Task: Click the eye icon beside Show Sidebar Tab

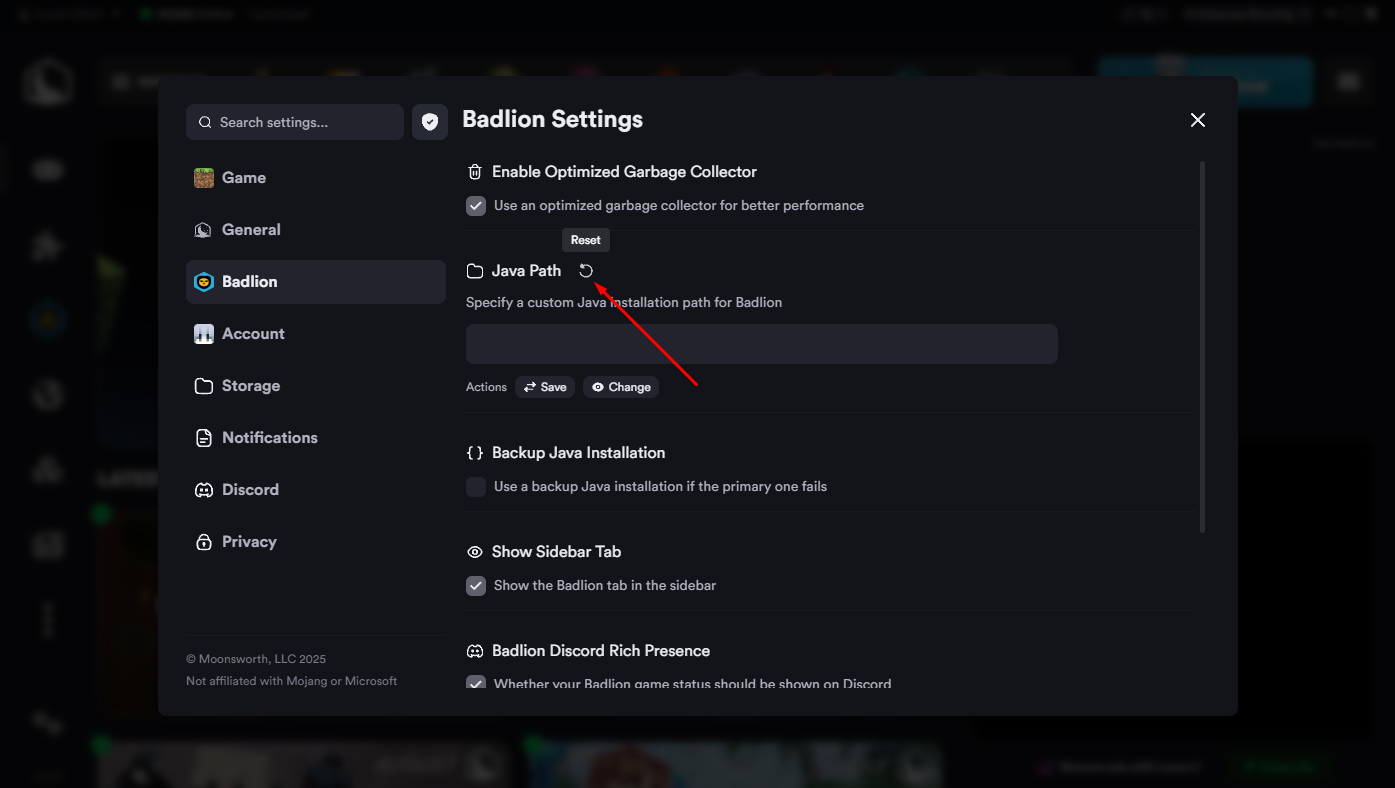Action: click(475, 552)
